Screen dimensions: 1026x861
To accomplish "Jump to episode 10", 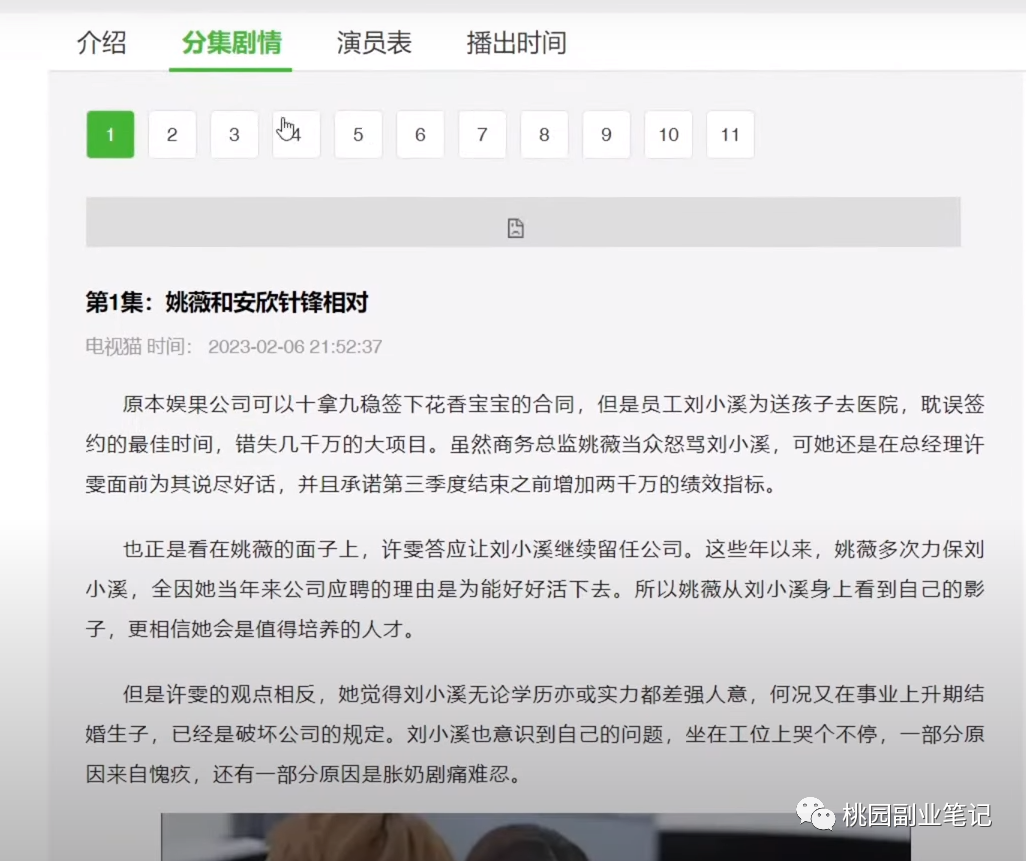I will (x=668, y=135).
